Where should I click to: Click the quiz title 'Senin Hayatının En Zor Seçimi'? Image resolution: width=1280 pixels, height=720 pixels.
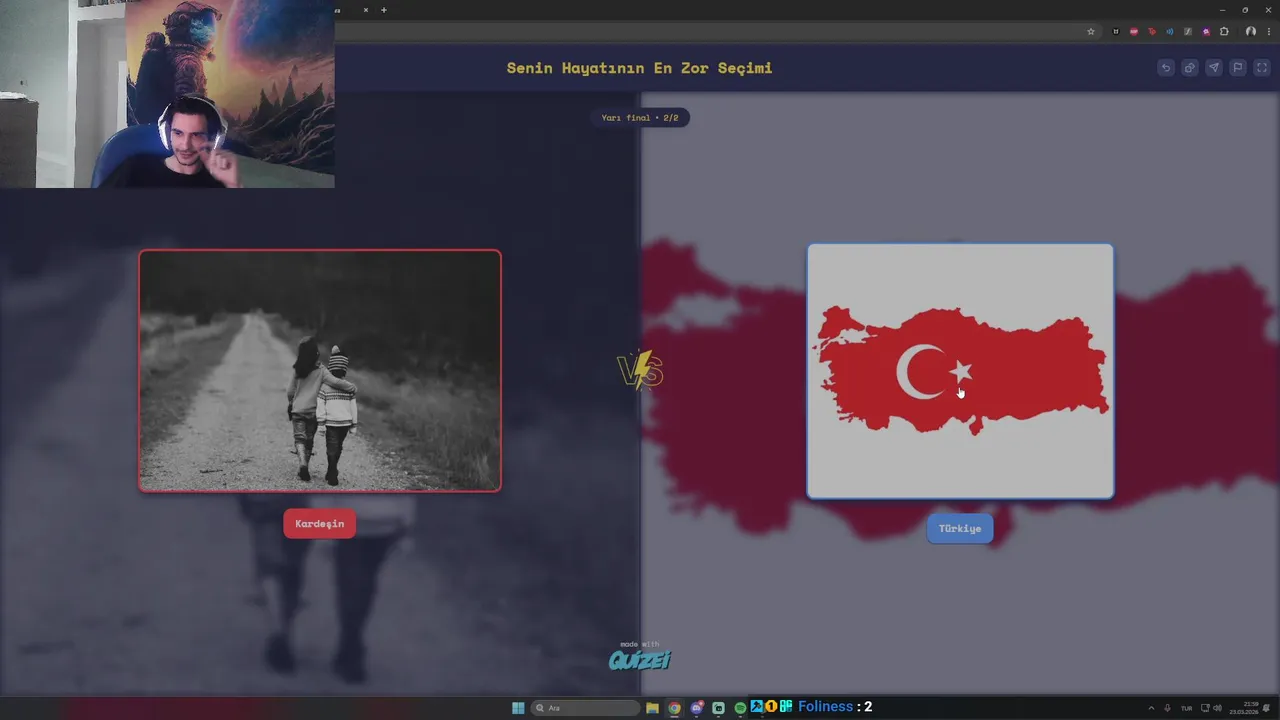tap(640, 68)
